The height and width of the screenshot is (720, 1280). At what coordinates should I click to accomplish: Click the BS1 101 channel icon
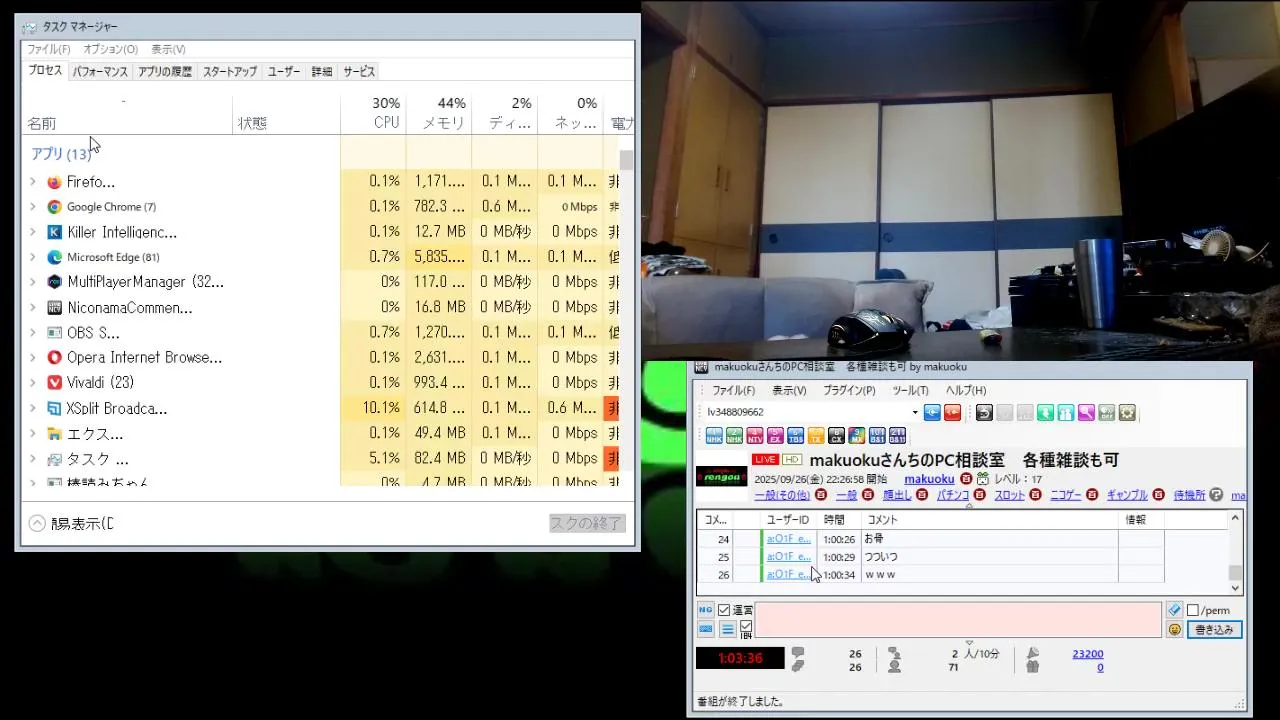[877, 435]
